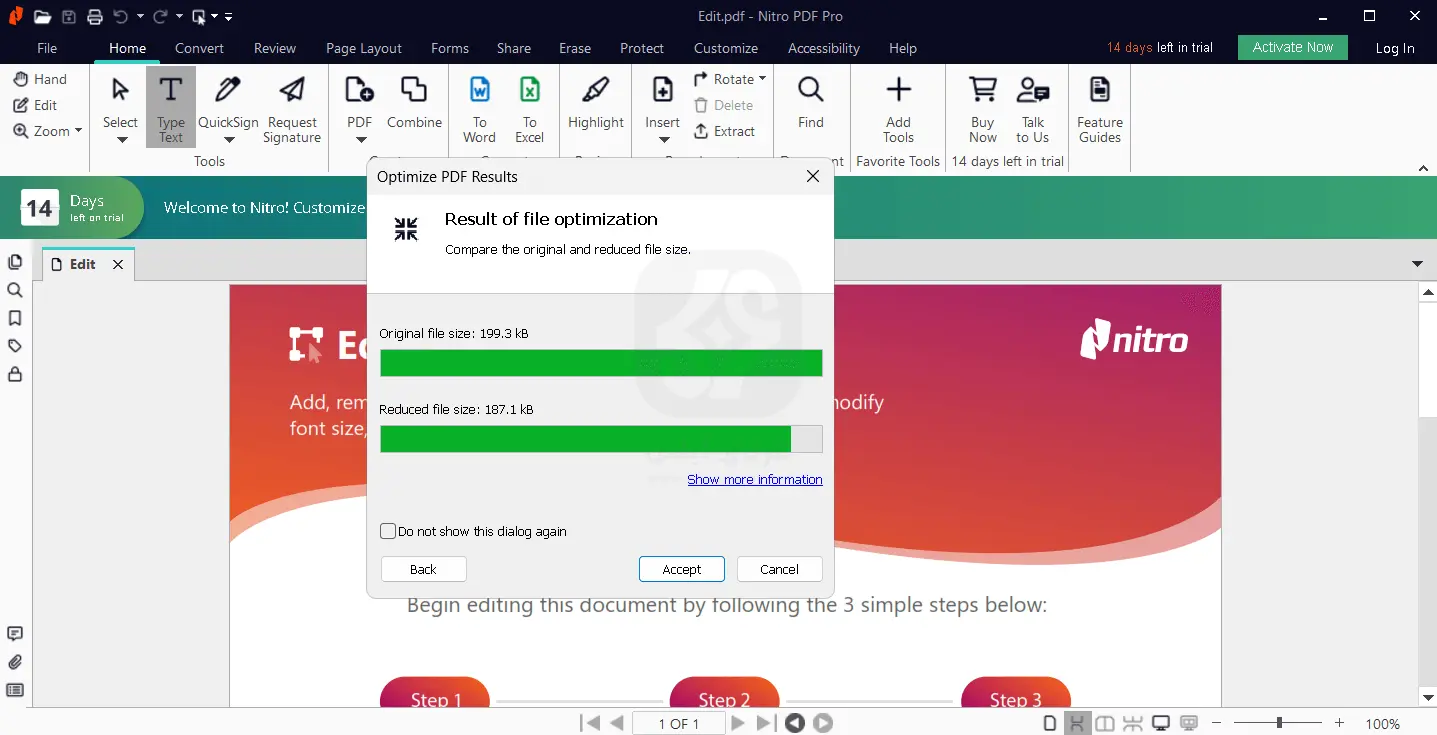Open the Bookmarks panel
This screenshot has height=735, width=1437.
15,316
